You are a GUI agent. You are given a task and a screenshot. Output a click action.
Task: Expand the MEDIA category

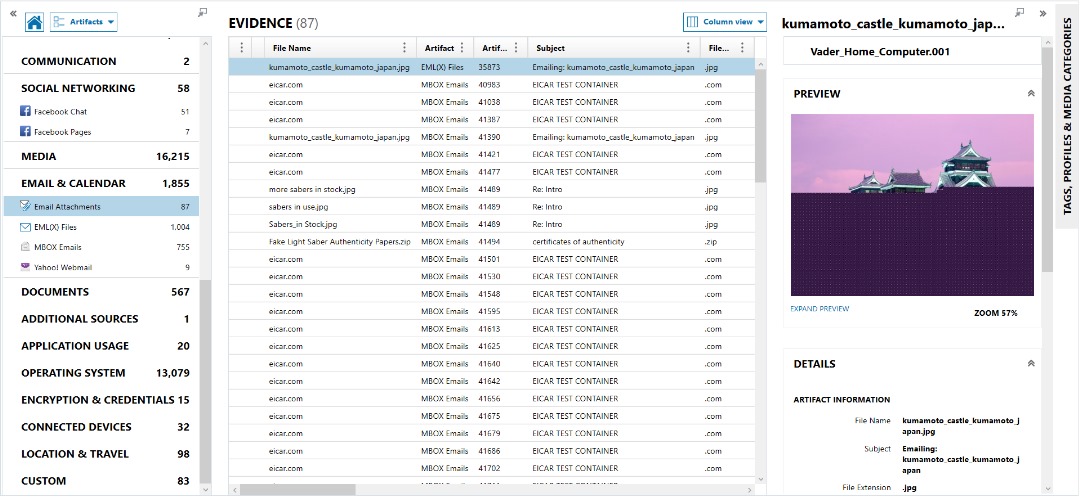point(101,156)
